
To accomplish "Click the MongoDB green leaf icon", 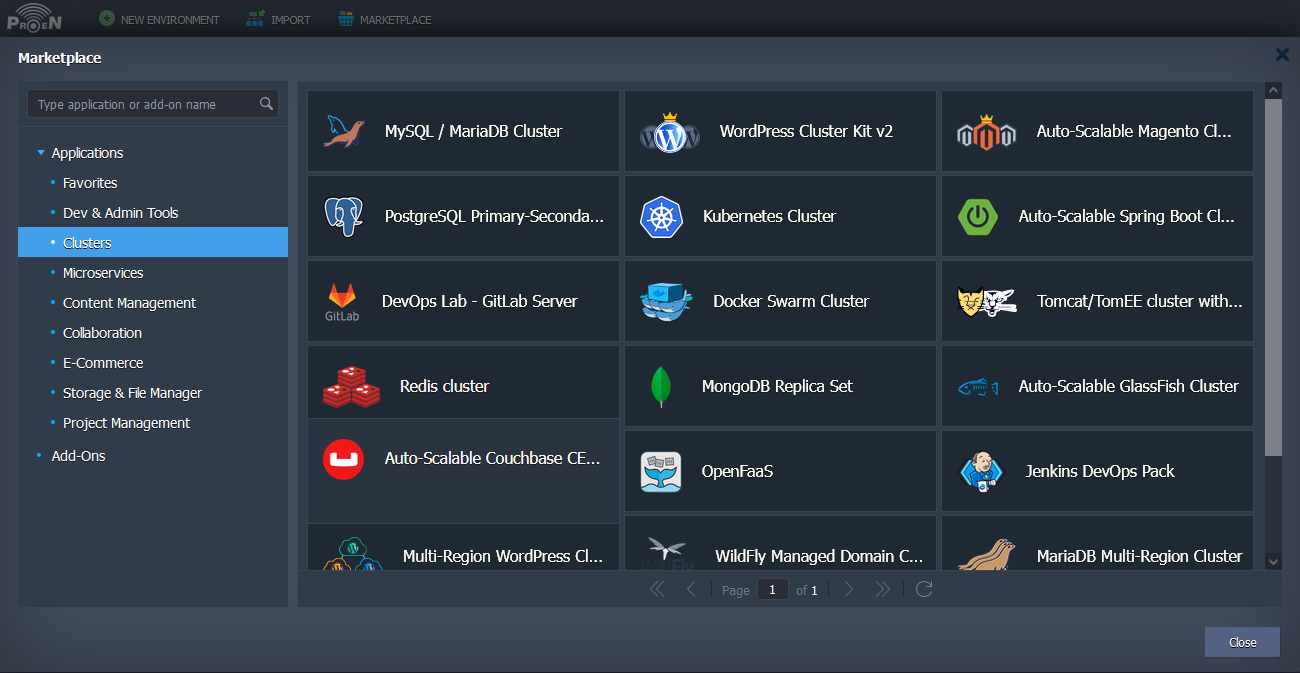I will (660, 387).
